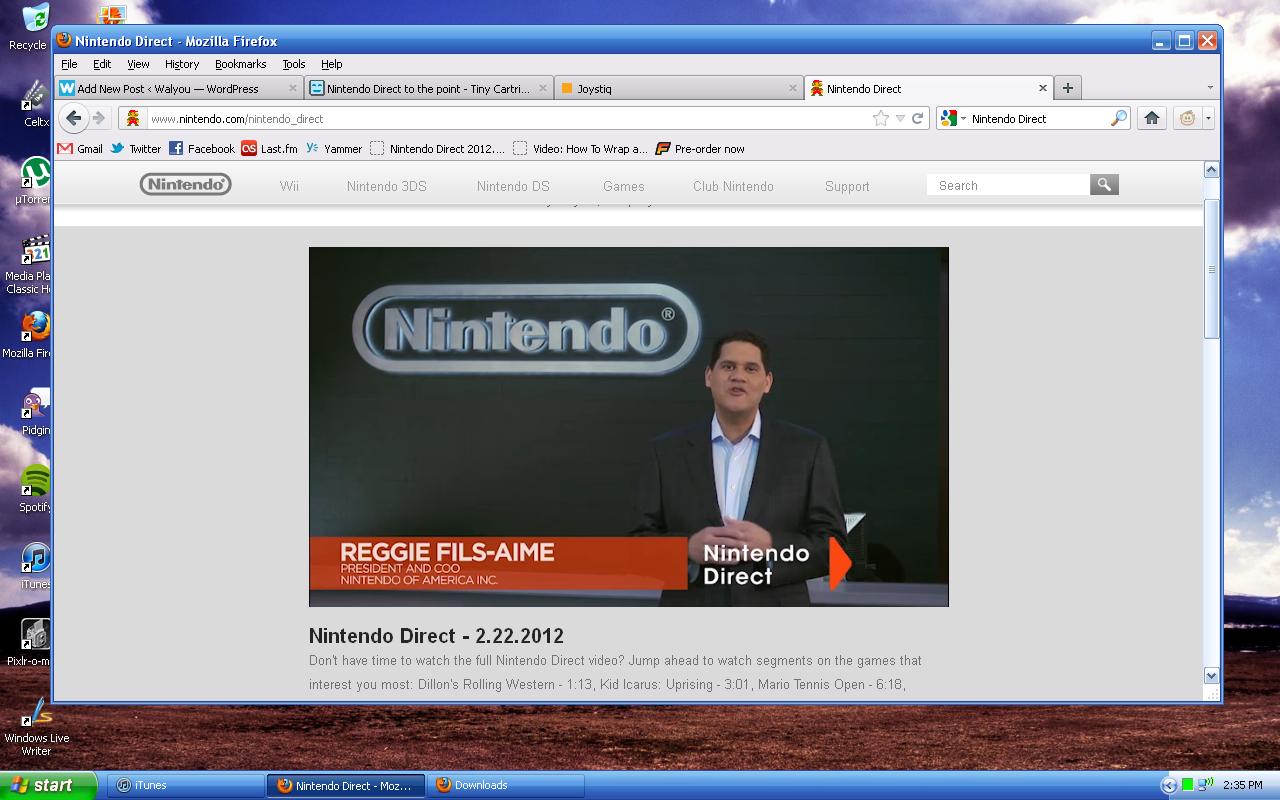This screenshot has width=1280, height=800.
Task: Expand the URL history dropdown arrow
Action: pyautogui.click(x=900, y=118)
